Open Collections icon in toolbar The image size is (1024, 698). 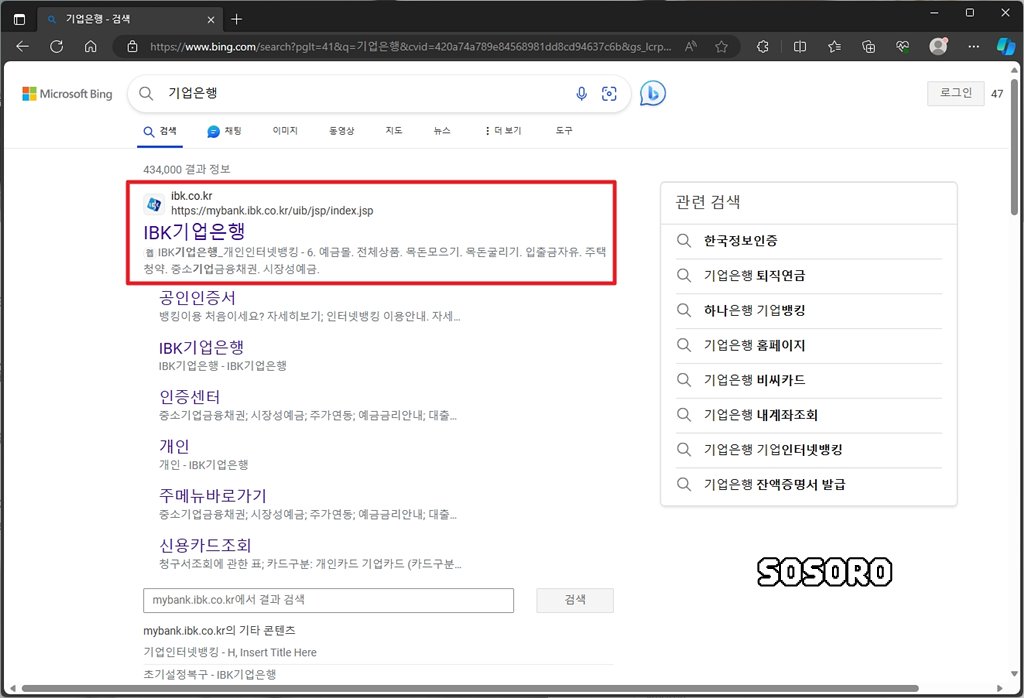pos(869,46)
